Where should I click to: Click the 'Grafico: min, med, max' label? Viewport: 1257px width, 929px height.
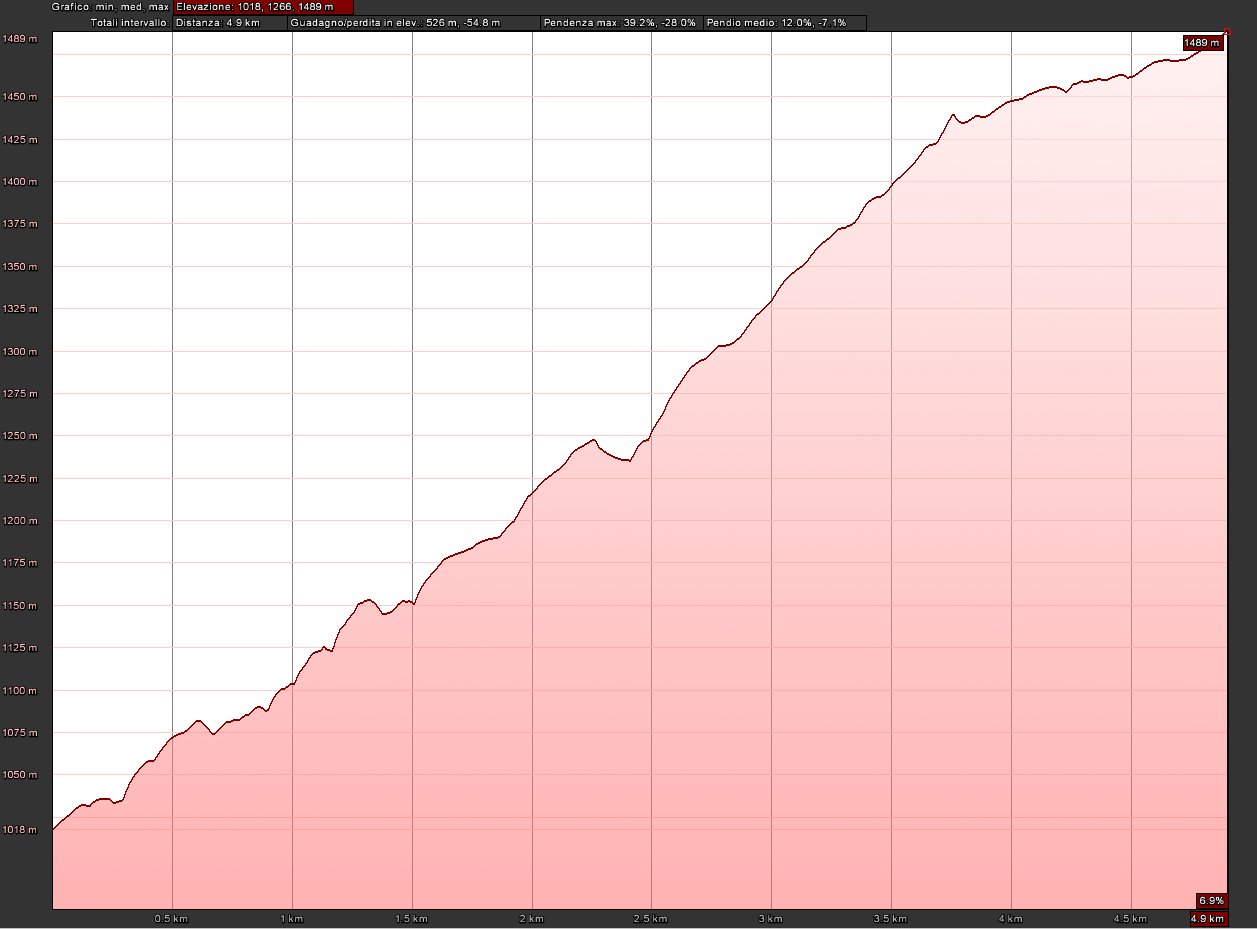point(111,7)
